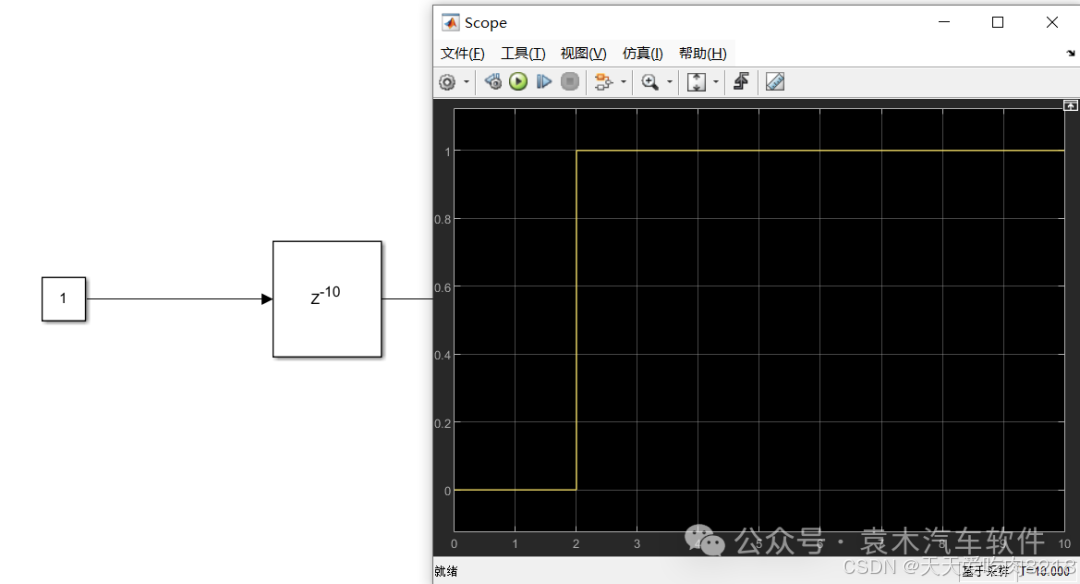Click the step forward icon
This screenshot has width=1080, height=584.
(543, 82)
